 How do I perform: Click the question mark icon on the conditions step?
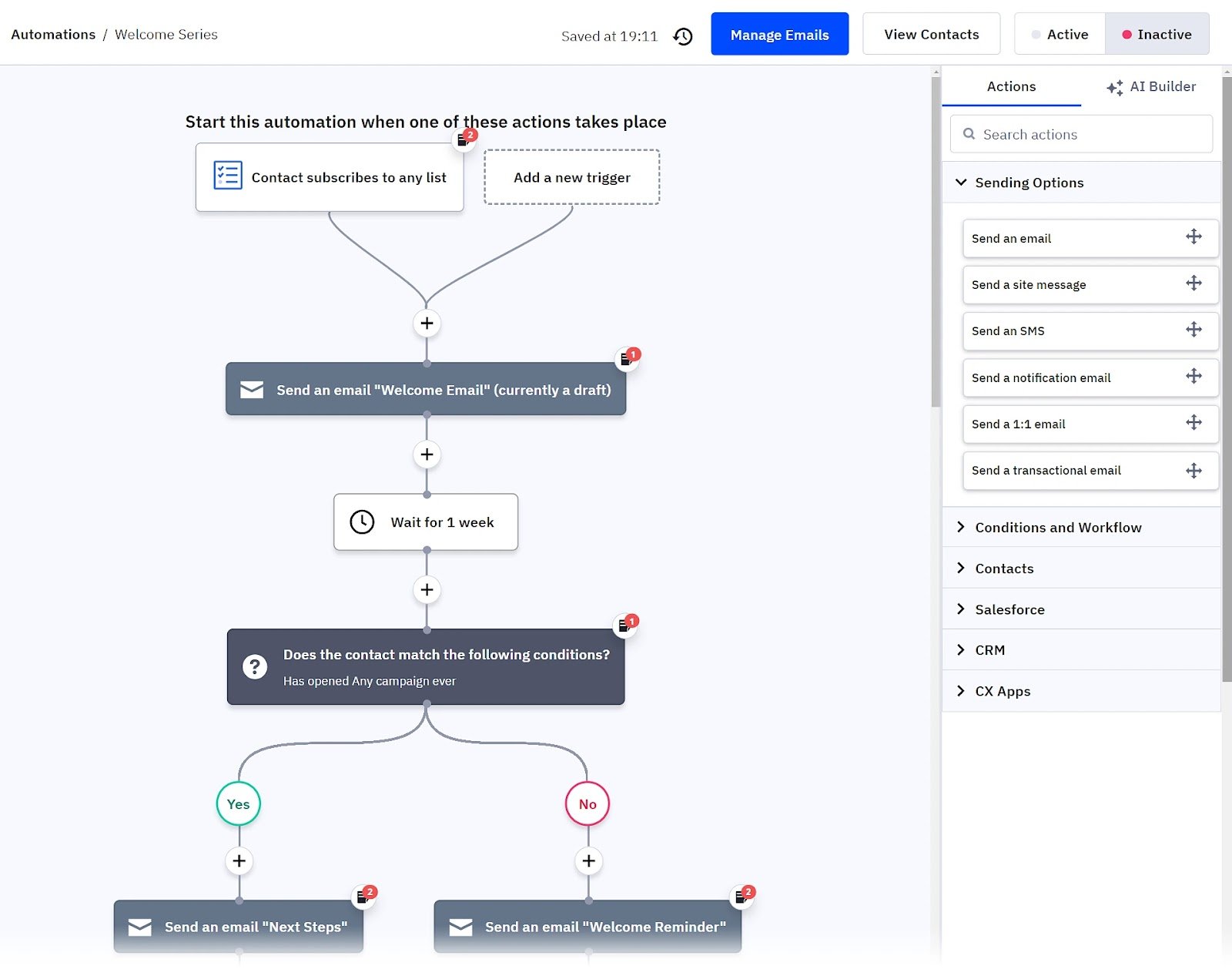(x=254, y=666)
